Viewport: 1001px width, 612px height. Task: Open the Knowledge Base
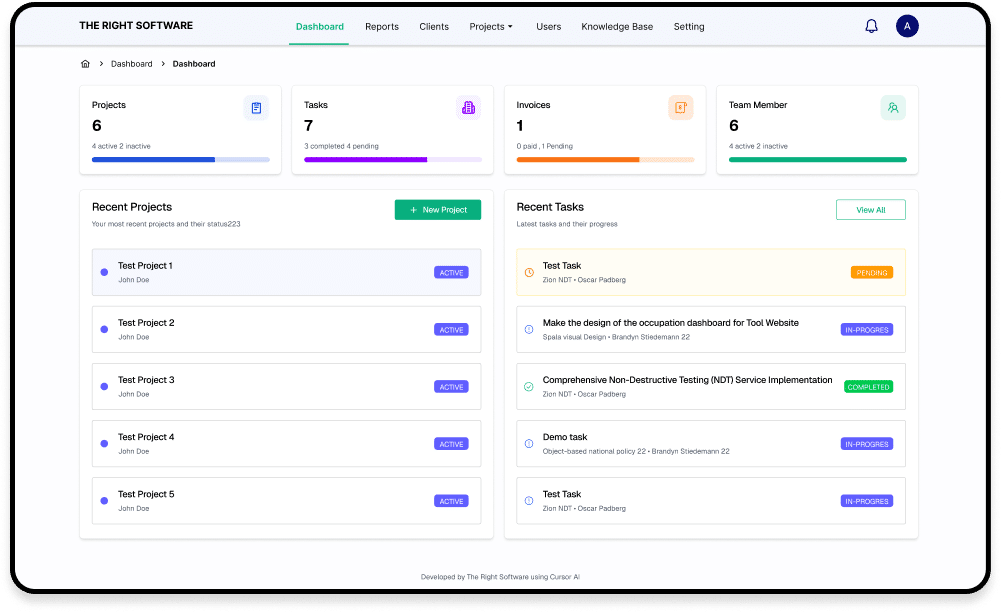[x=616, y=27]
